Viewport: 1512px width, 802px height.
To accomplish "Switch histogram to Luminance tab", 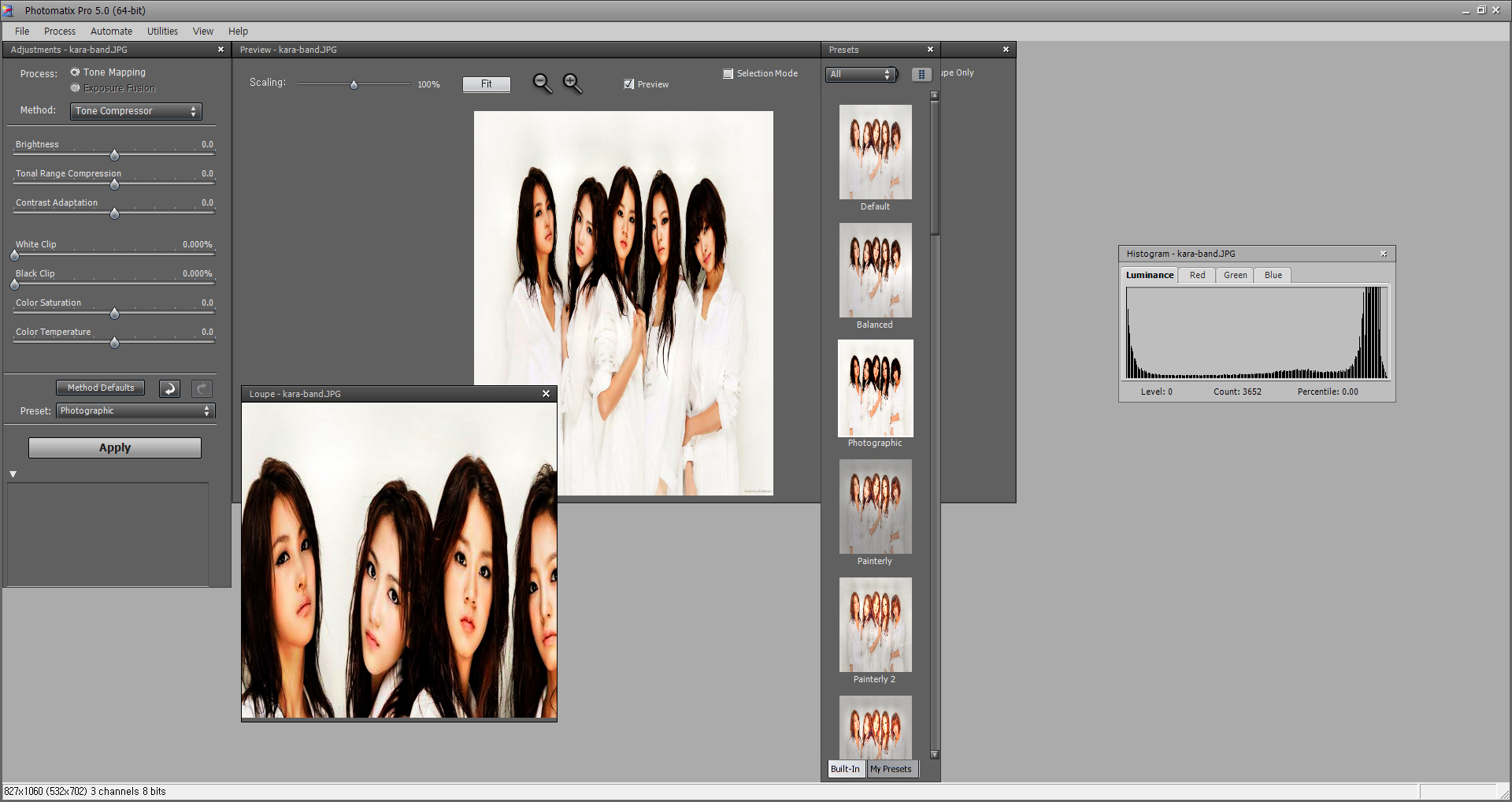I will [1149, 275].
